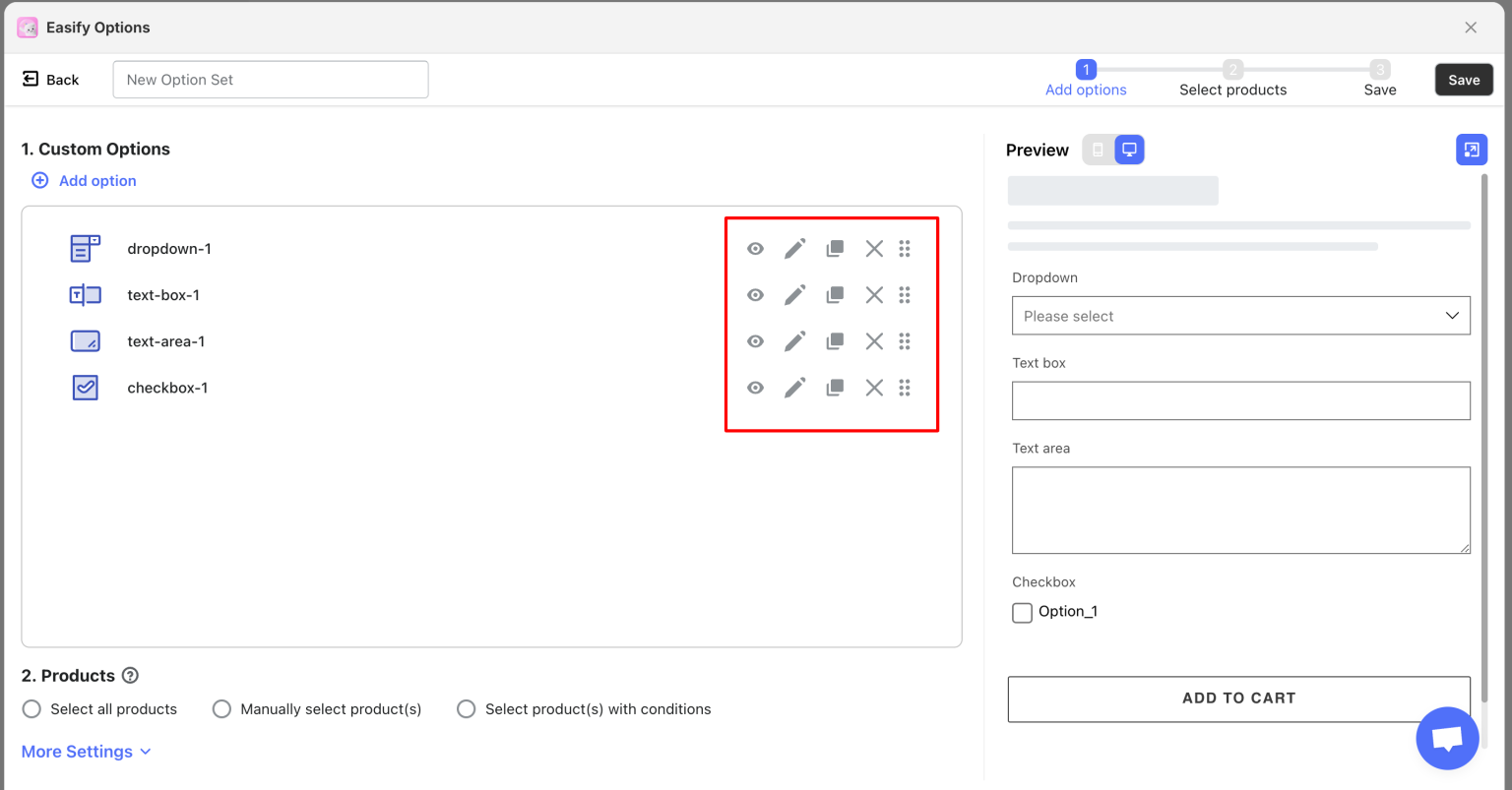This screenshot has width=1512, height=790.
Task: Duplicate the text-area-1 option
Action: [x=835, y=340]
